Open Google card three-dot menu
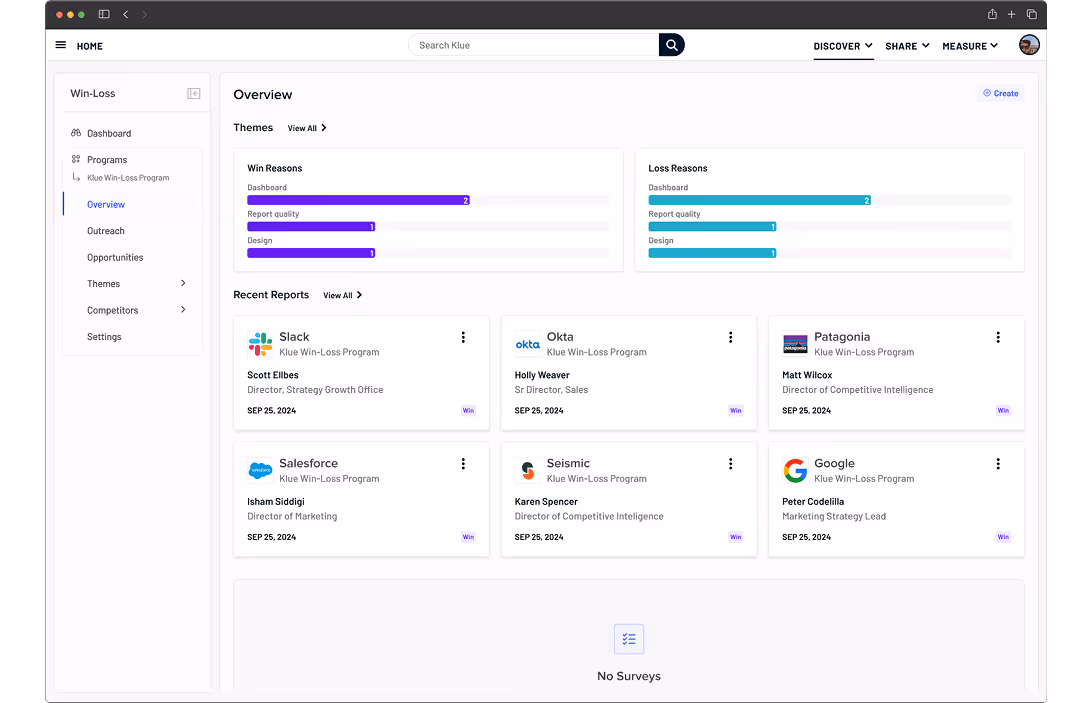1092x703 pixels. tap(998, 464)
